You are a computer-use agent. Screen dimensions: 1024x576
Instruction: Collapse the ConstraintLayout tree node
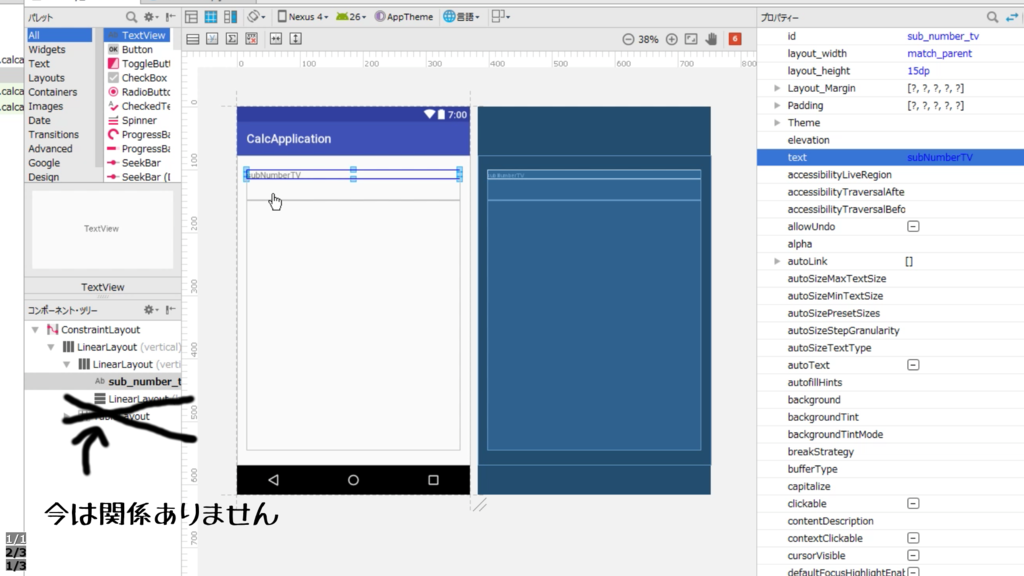pos(35,330)
